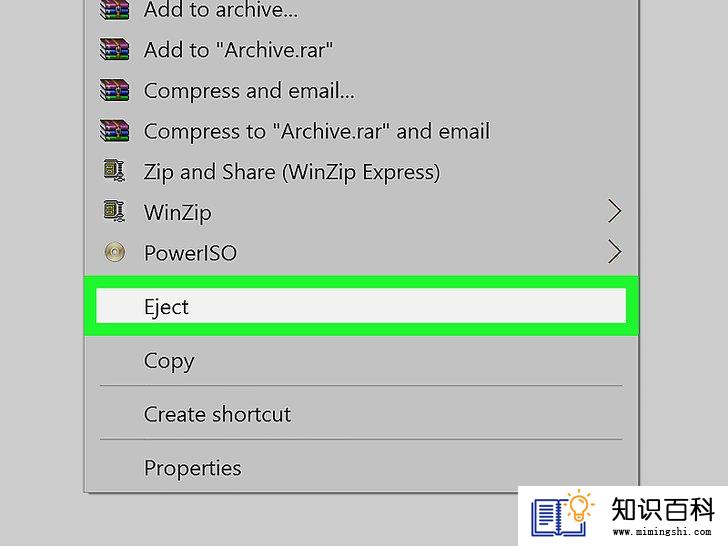Click the PowerISO disc icon
This screenshot has height=546, width=728.
pyautogui.click(x=115, y=253)
